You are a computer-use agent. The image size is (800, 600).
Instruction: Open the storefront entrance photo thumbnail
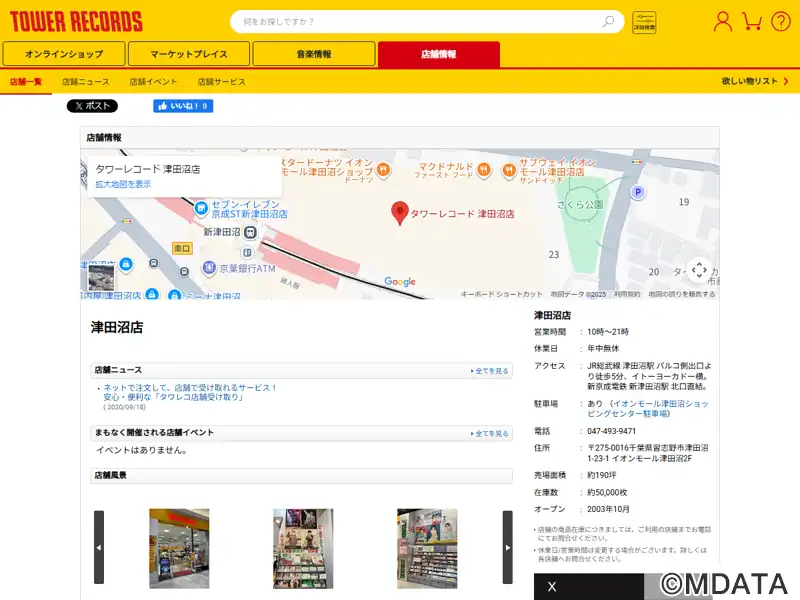[x=179, y=548]
